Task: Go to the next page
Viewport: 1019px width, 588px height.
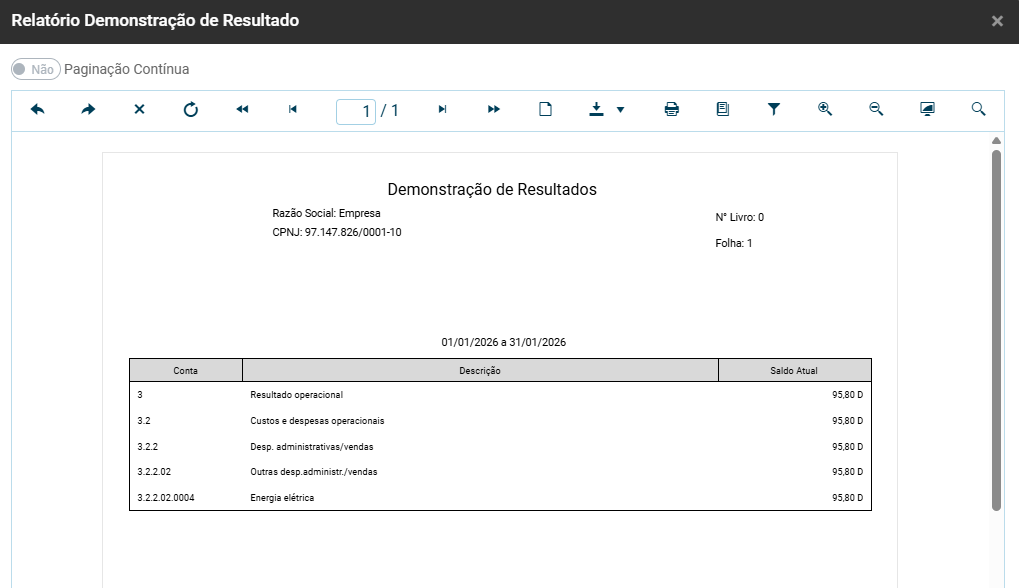Action: [443, 109]
